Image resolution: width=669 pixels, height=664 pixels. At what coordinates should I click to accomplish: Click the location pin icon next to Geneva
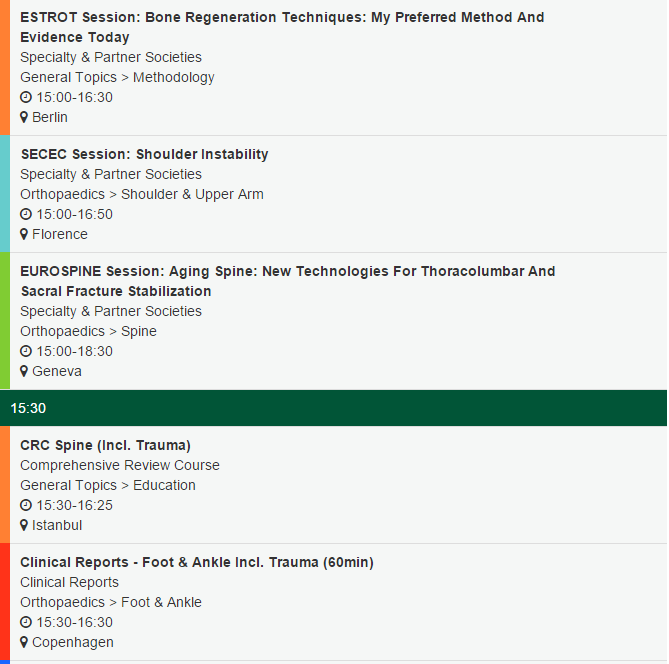[24, 372]
